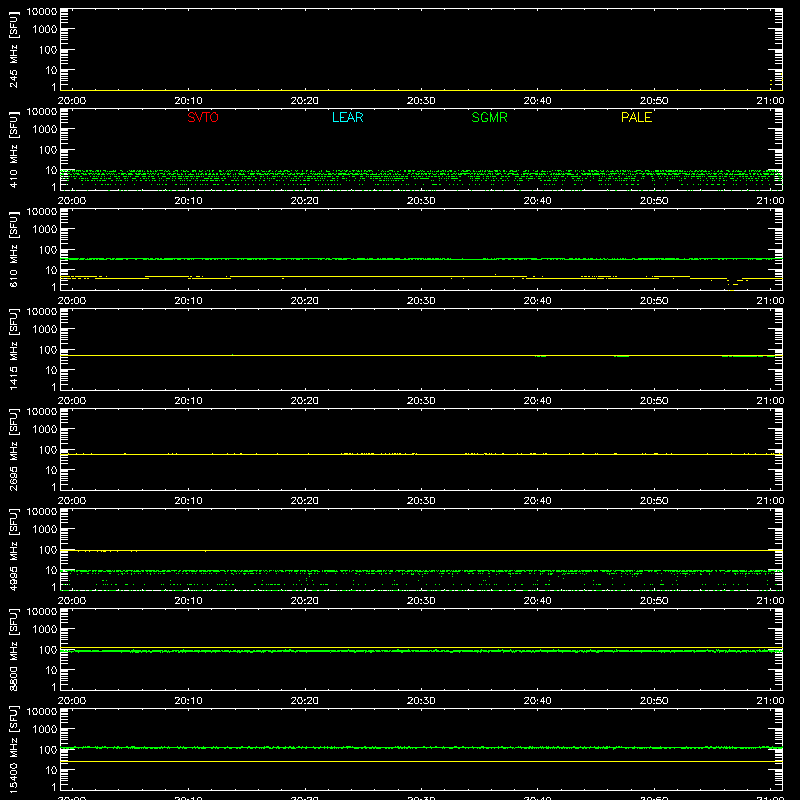Click 20:00 time label under 245 MHz panel
This screenshot has width=800, height=800.
72,101
